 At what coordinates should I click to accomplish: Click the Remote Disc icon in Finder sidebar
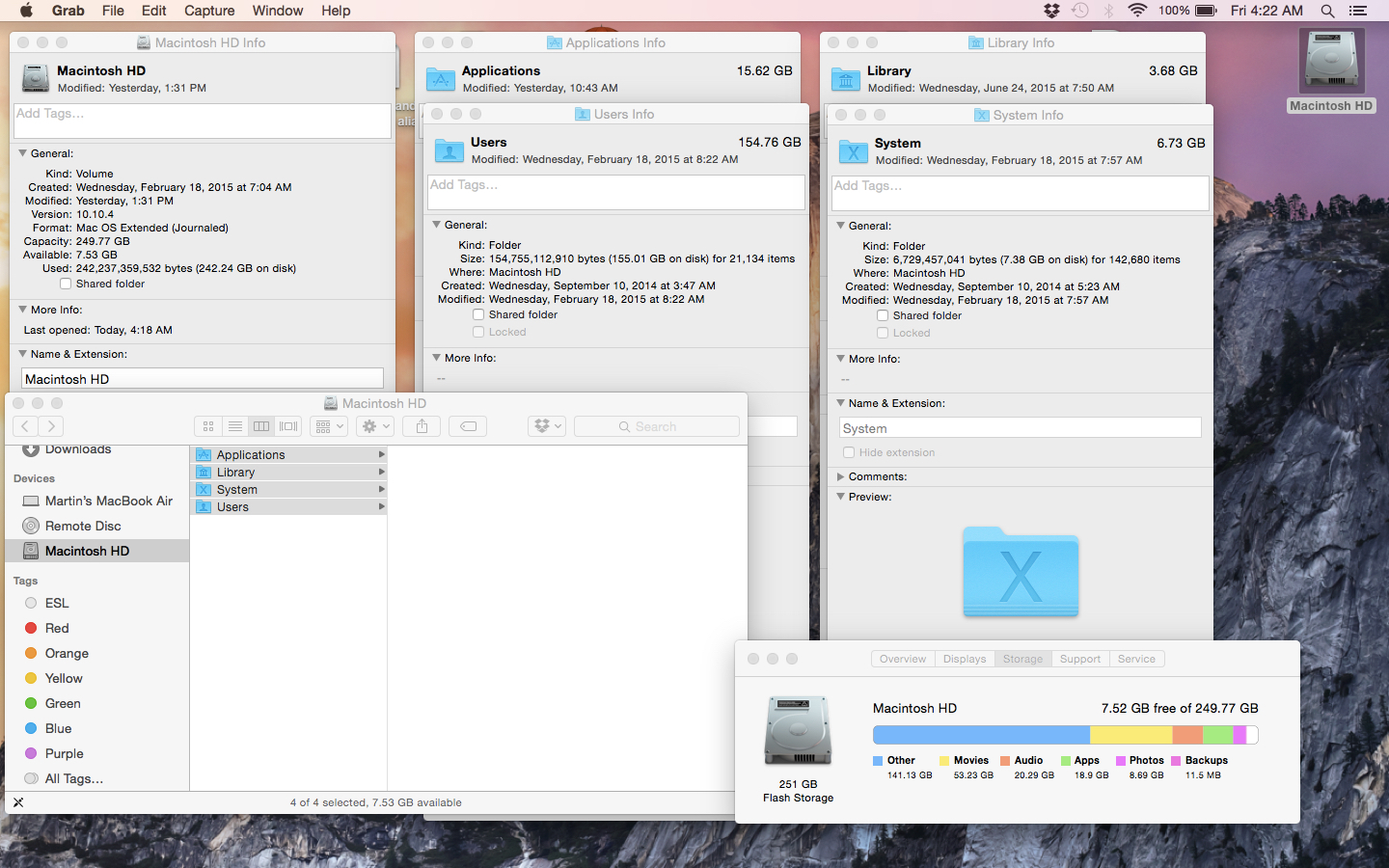coord(31,526)
